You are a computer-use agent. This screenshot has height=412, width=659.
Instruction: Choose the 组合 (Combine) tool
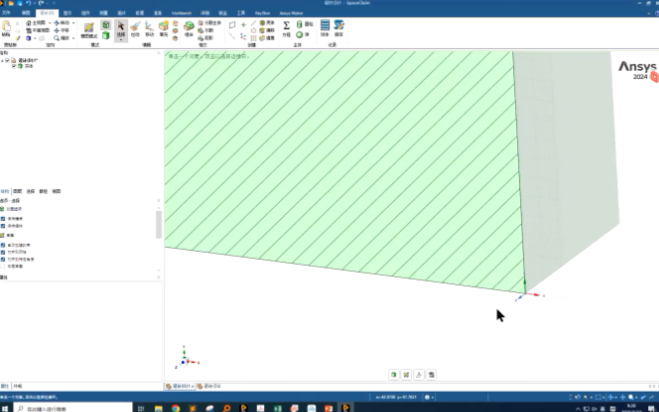[x=188, y=29]
